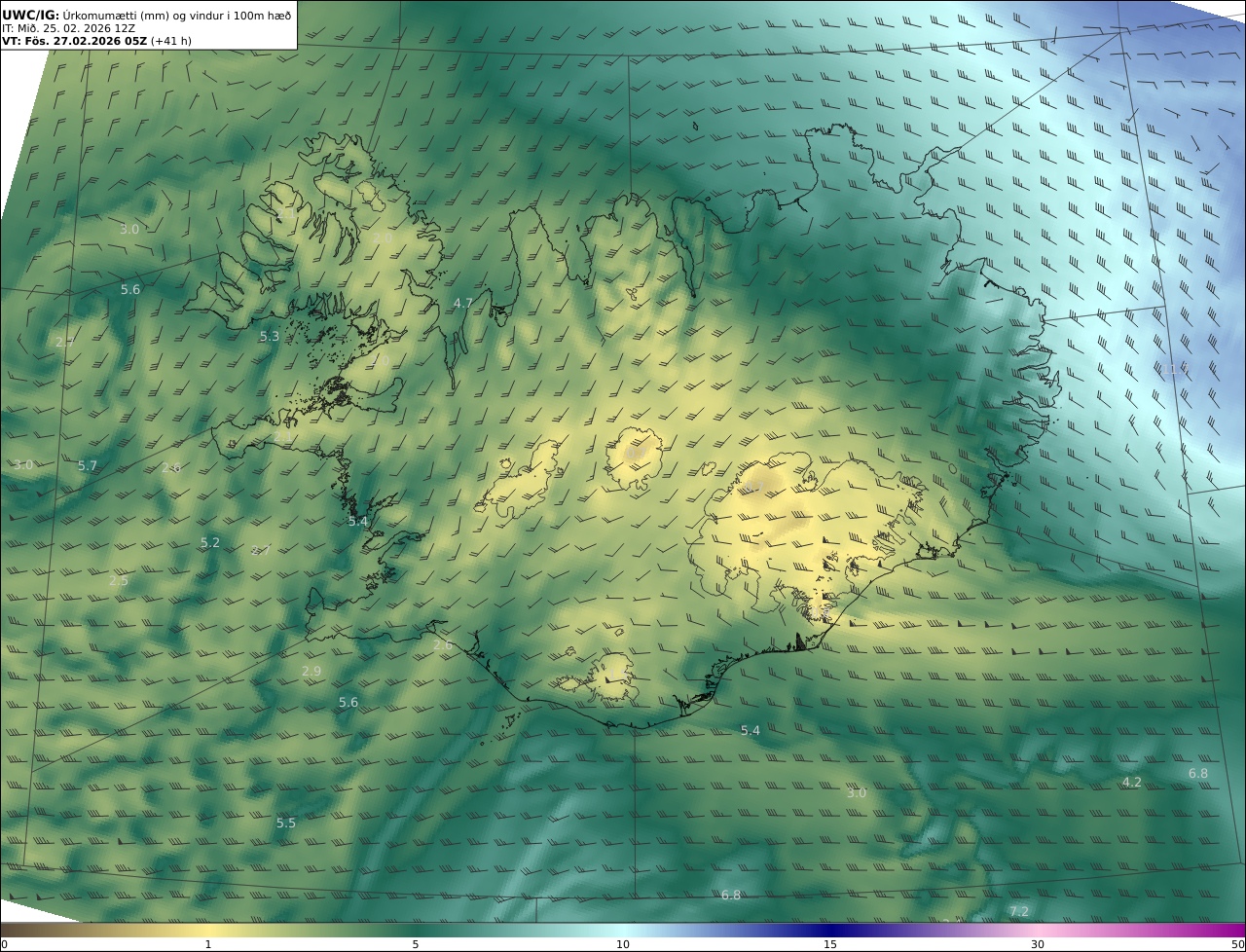Click the '50' tick label on the colour scale
1246x952 pixels.
[1237, 945]
